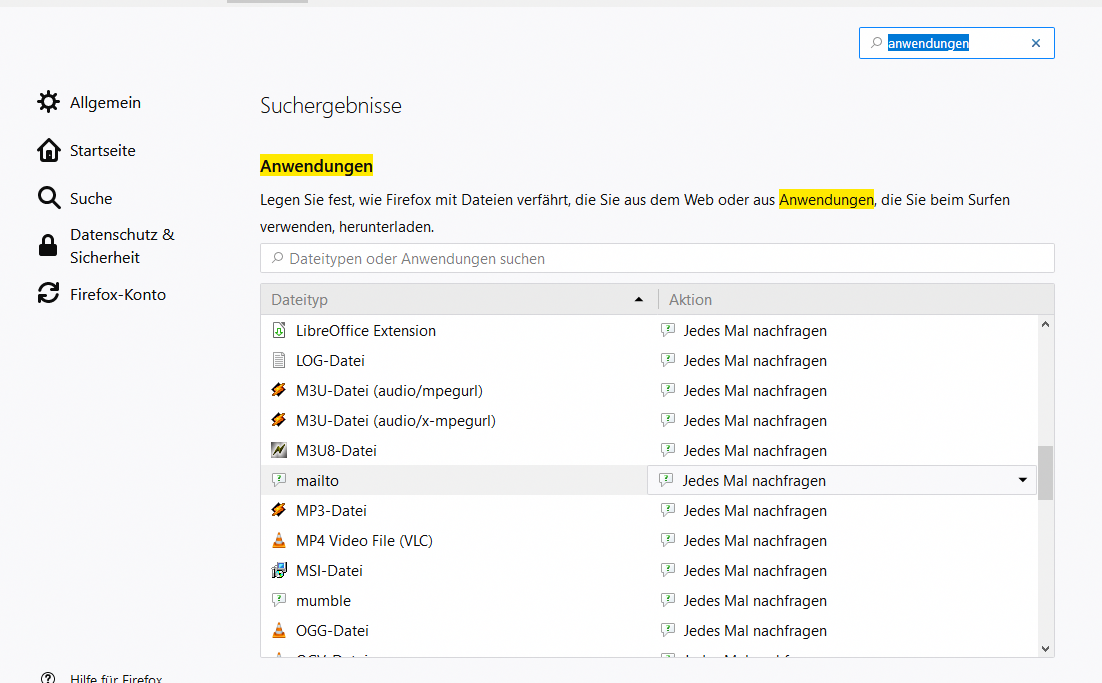Click the LibreOffice Extension file icon
This screenshot has height=683, width=1102.
pos(279,331)
